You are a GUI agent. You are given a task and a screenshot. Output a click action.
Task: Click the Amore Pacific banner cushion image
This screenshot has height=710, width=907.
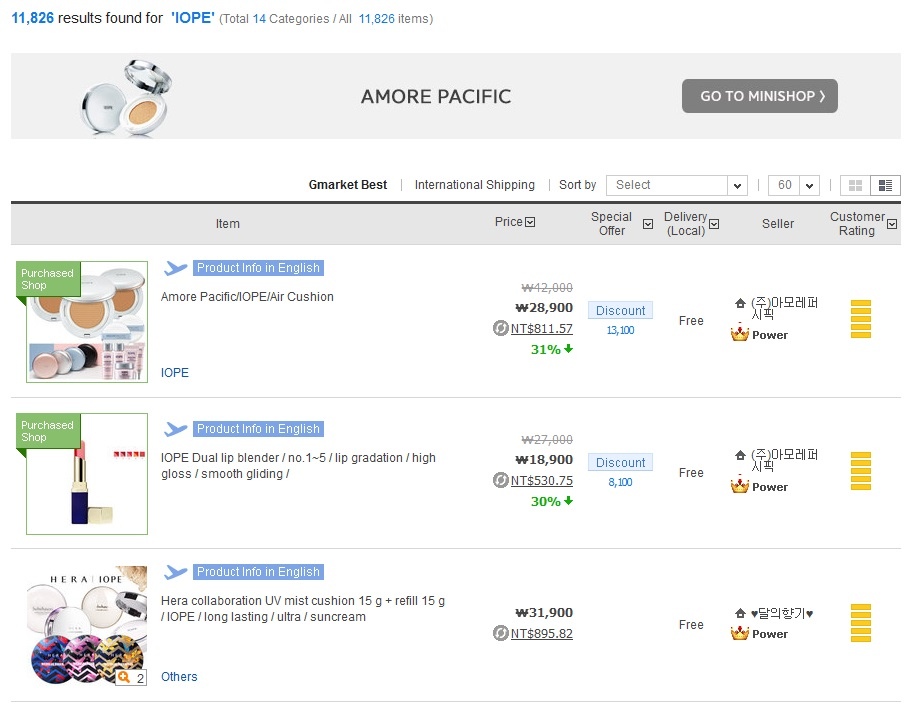coord(127,97)
